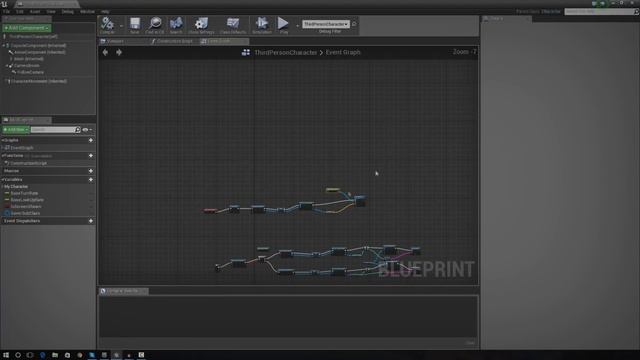Select the ConstructionScript function entry
Screen dimensions: 640x360
click(29, 163)
